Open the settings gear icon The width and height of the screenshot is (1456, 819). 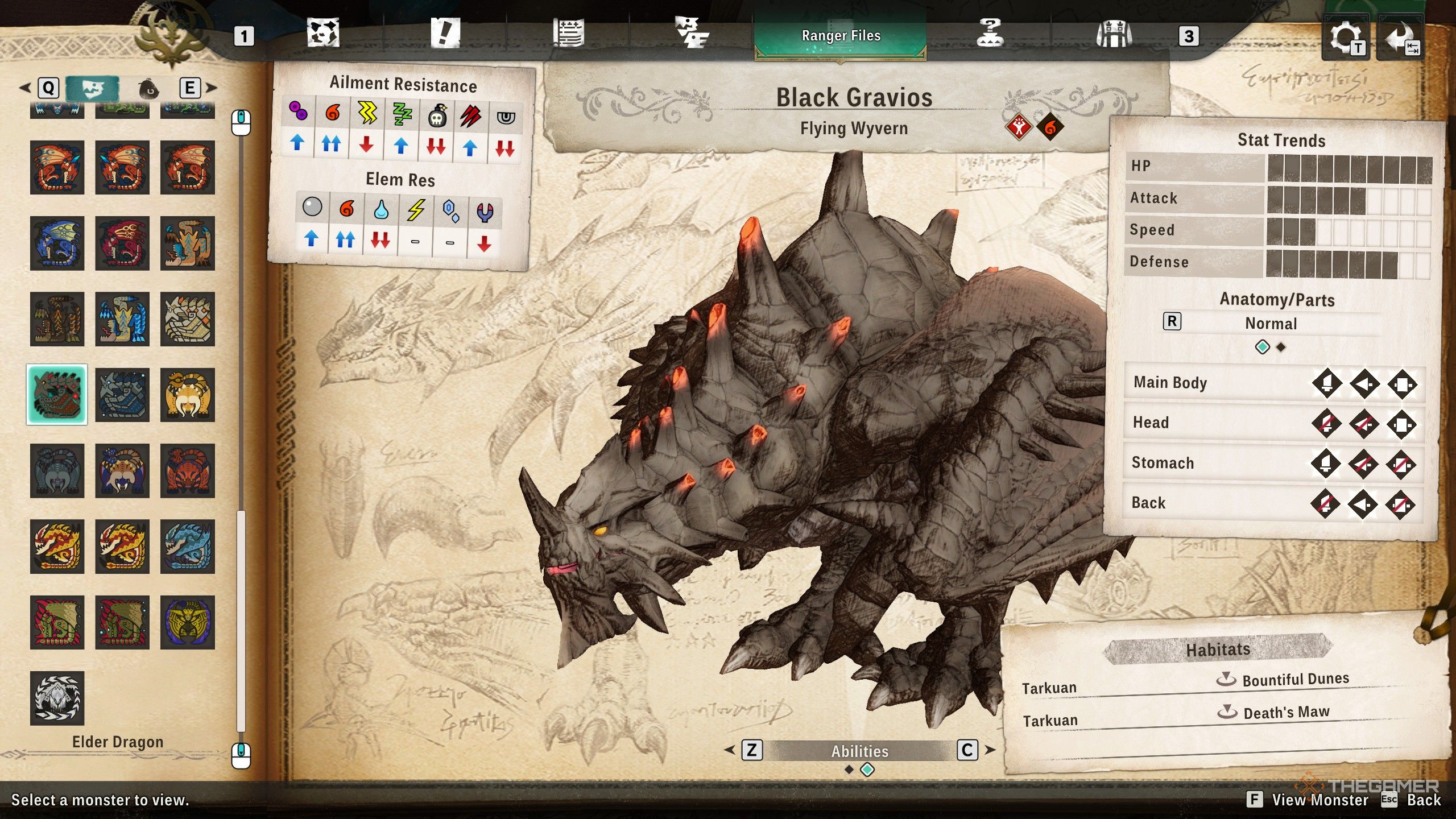1345,38
